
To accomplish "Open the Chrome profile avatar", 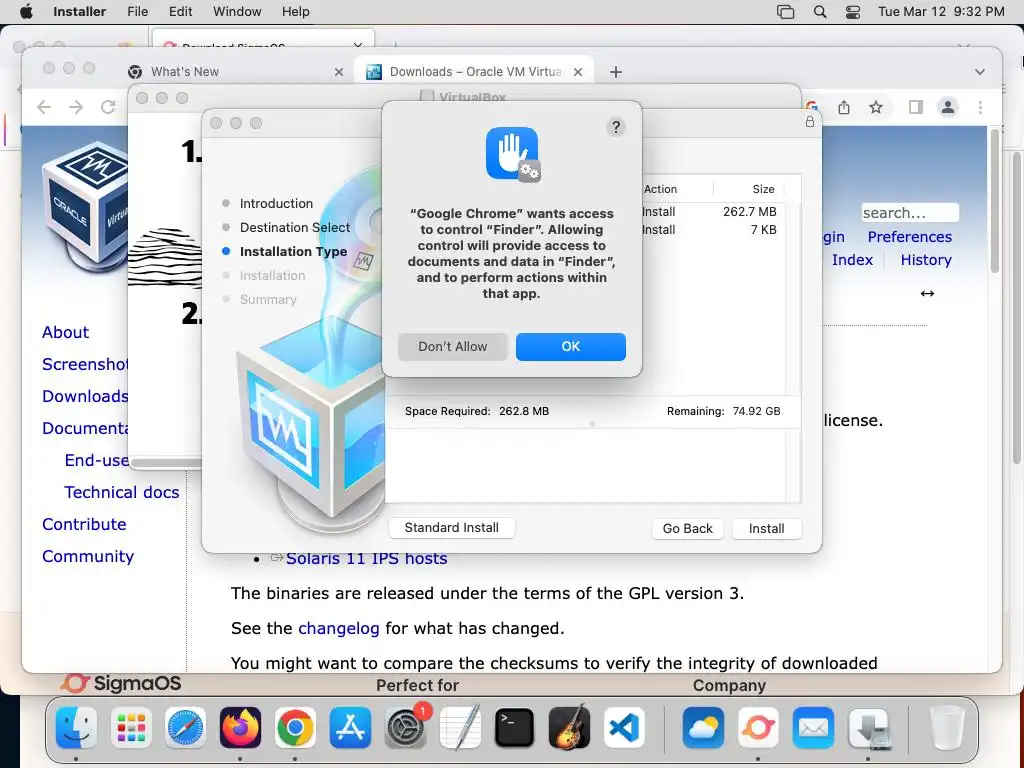I will coord(948,107).
